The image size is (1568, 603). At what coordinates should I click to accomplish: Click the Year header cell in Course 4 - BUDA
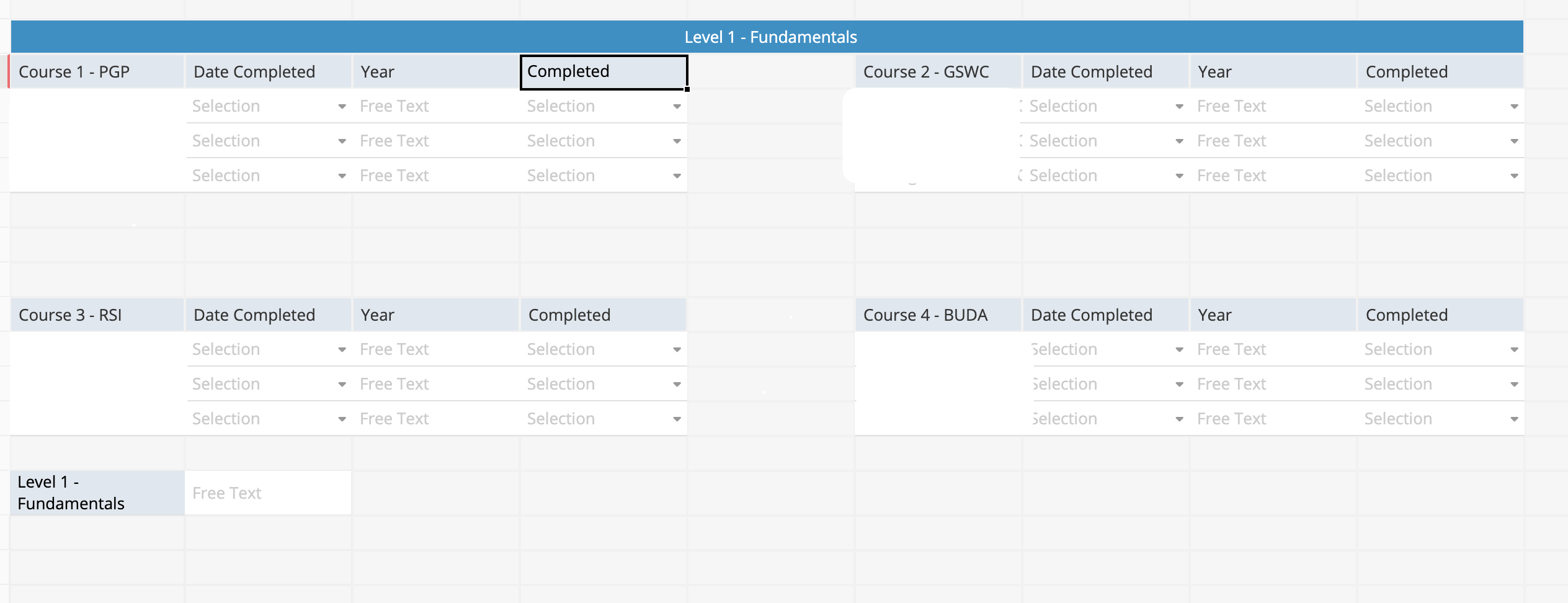click(x=1273, y=315)
